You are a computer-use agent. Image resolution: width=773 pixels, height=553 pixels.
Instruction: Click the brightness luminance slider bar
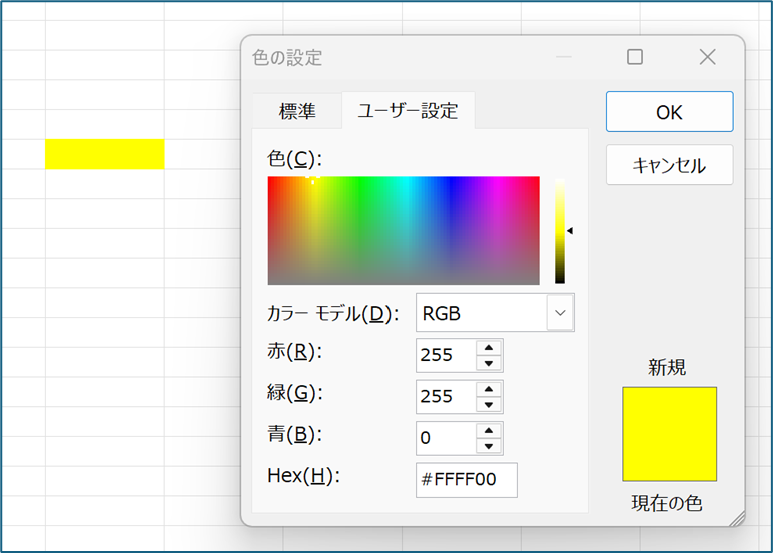click(x=560, y=231)
